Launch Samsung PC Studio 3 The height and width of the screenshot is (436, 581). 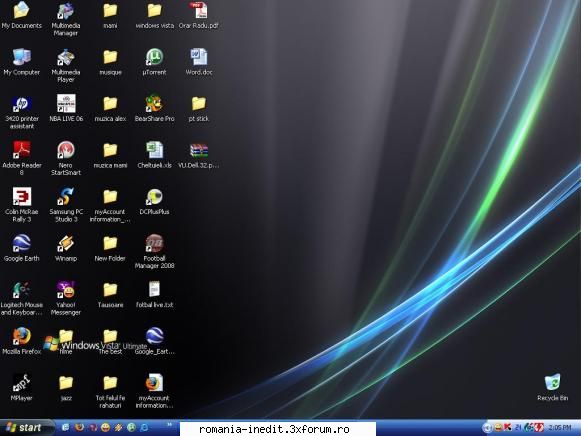click(x=66, y=205)
